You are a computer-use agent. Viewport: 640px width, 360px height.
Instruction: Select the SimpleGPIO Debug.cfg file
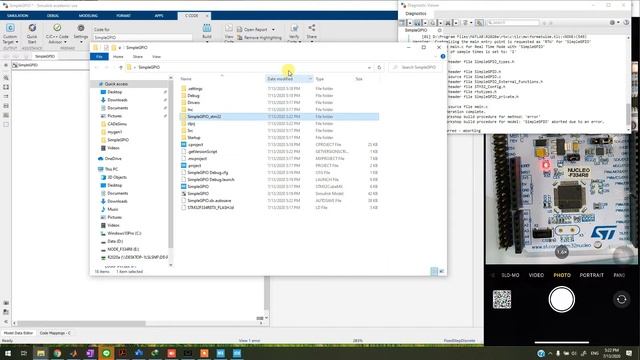(x=208, y=173)
